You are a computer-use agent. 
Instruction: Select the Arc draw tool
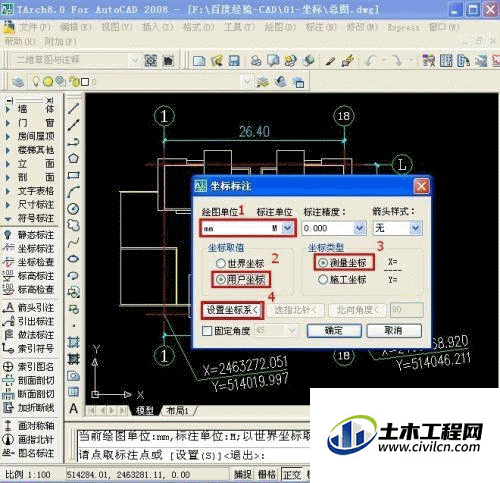tap(73, 192)
